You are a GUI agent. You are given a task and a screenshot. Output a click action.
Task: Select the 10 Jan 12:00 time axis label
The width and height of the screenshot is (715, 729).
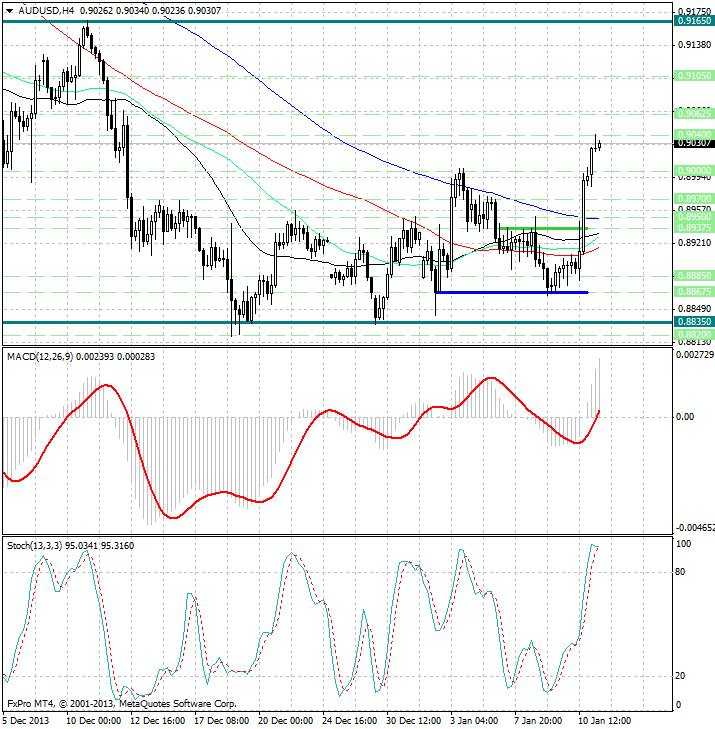coord(605,721)
